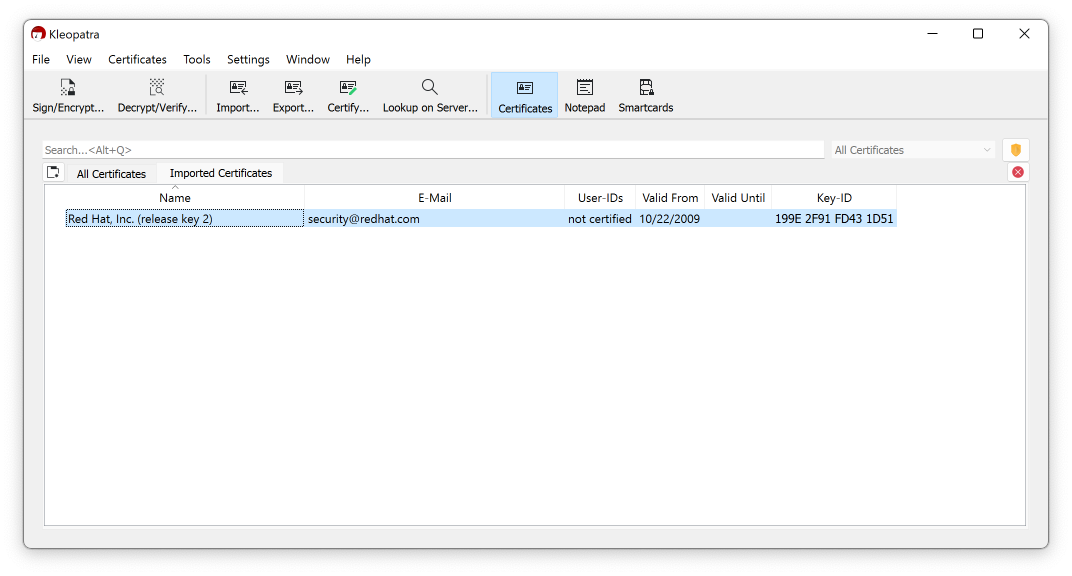
Task: Open the Smartcards view
Action: 645,95
